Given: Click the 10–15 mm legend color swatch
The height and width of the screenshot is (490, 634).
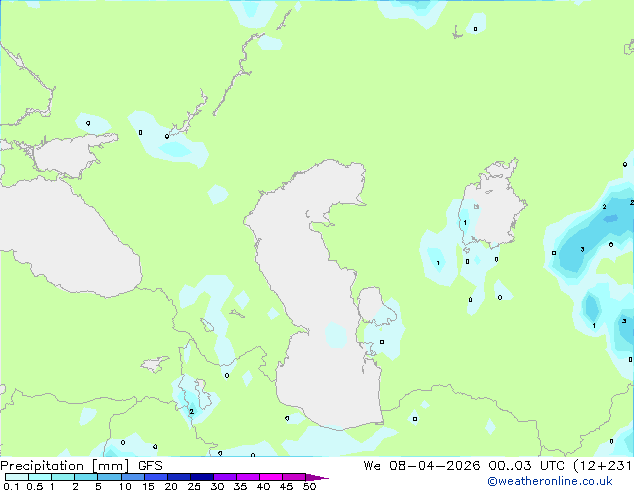Looking at the screenshot, I should (x=133, y=477).
